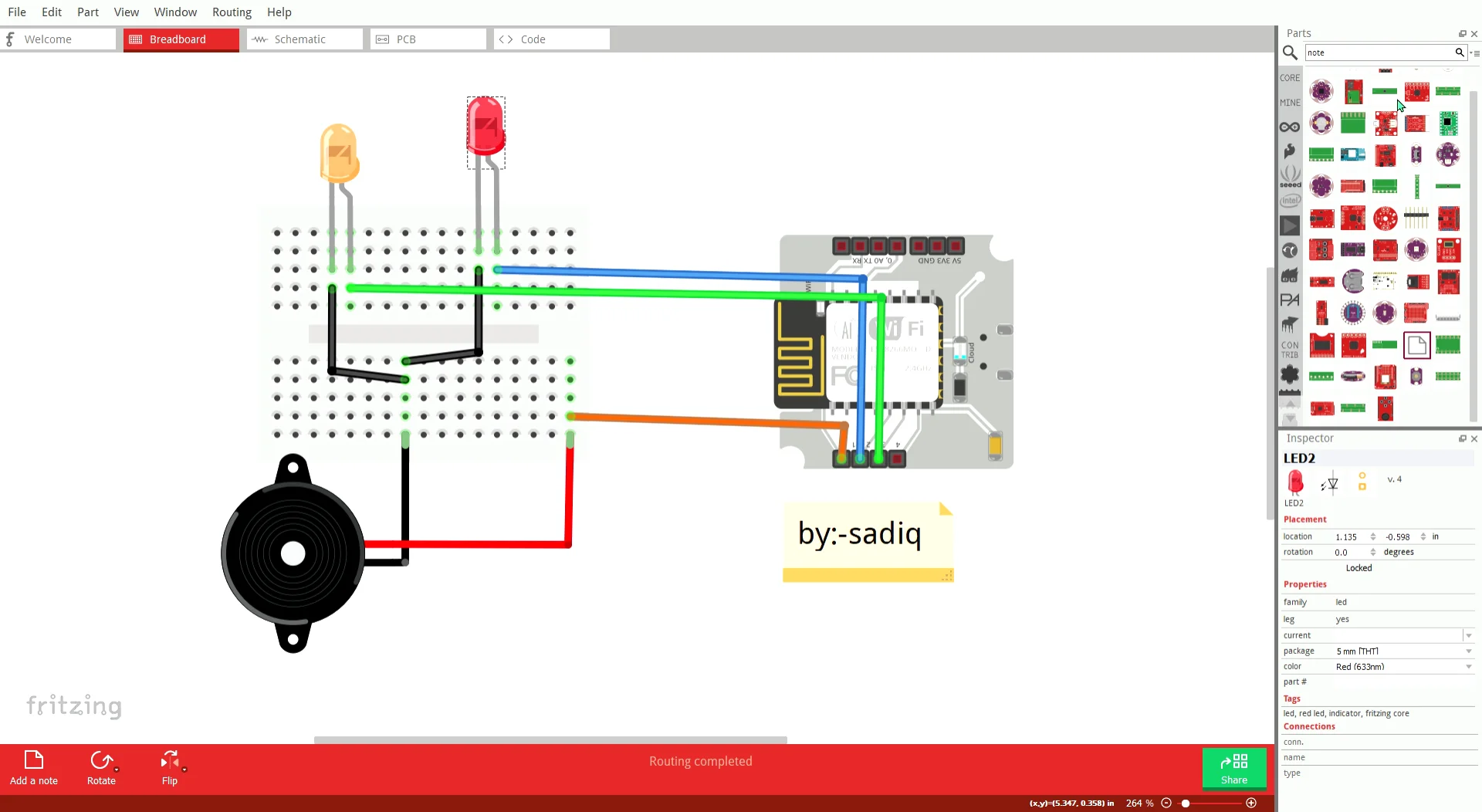Screen dimensions: 1482x812
Task: Toggle the Locked state of LED2
Action: coord(1358,568)
